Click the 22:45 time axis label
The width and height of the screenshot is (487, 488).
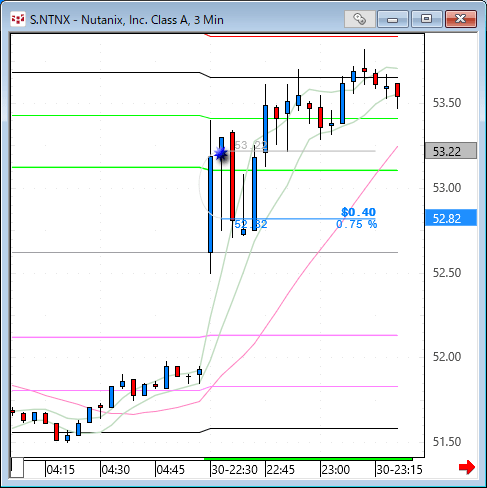tap(281, 470)
